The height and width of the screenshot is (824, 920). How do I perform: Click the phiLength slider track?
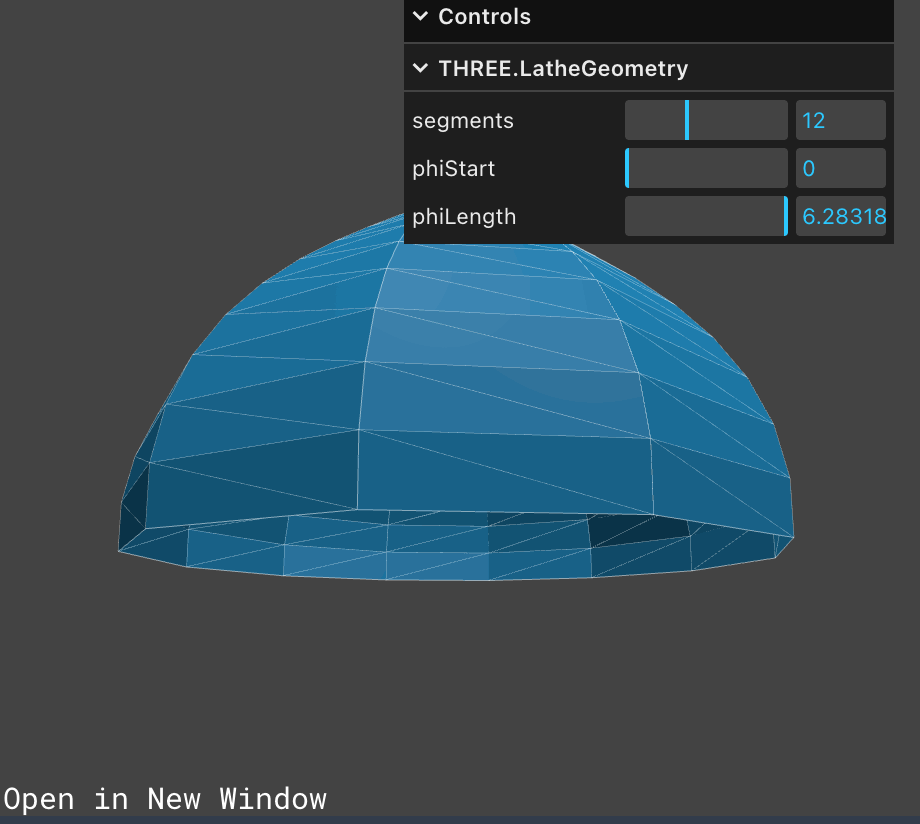click(706, 216)
